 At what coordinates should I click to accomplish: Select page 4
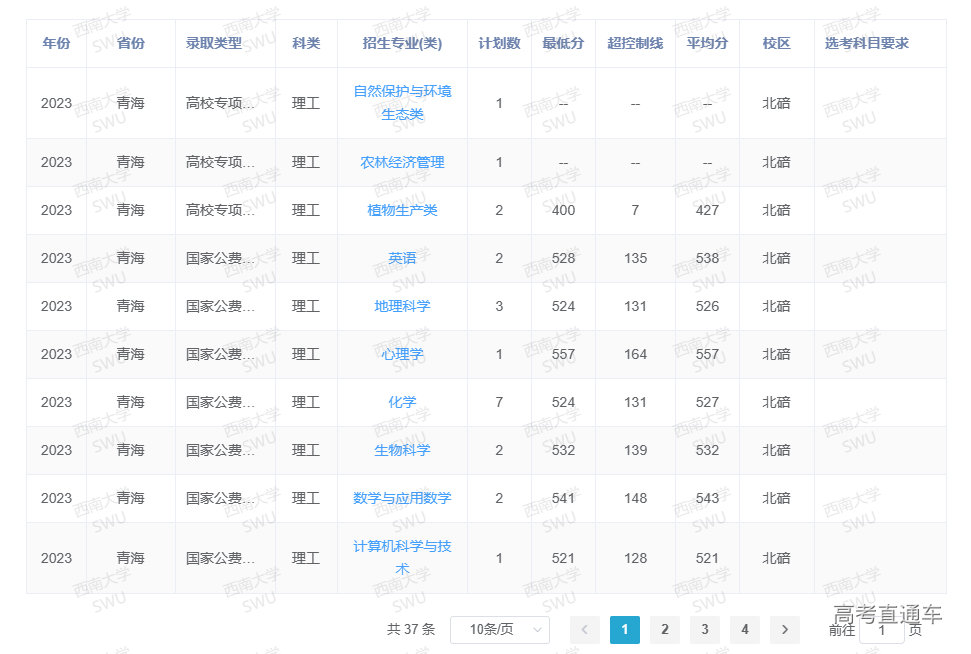(745, 630)
